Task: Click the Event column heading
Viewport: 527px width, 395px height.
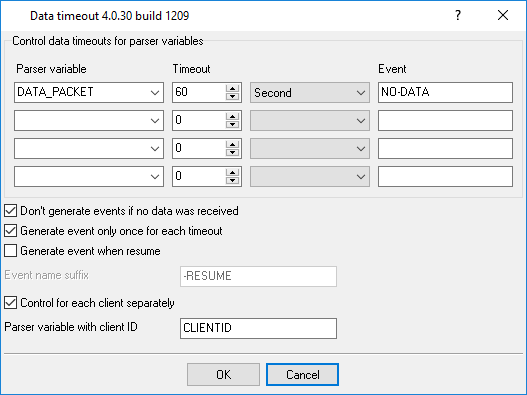Action: tap(392, 69)
